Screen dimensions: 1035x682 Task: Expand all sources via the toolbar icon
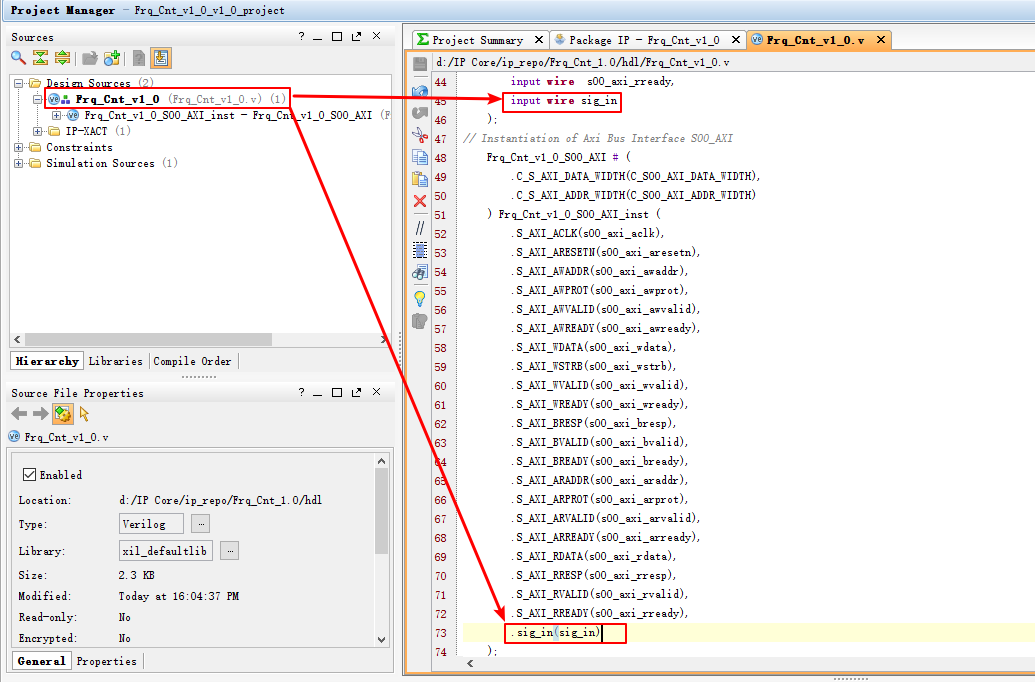point(63,58)
